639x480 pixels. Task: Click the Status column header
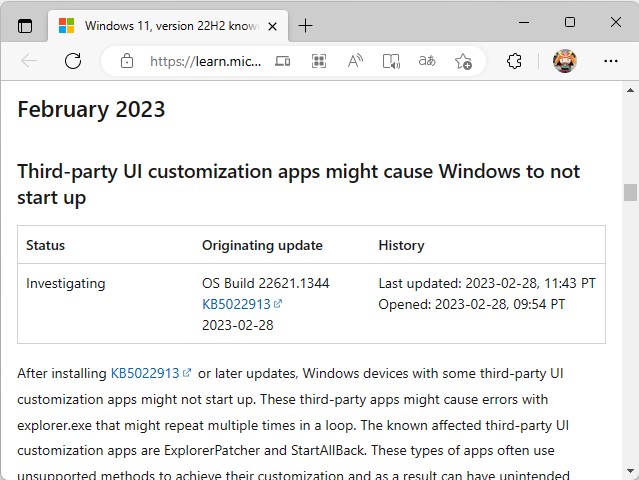click(x=45, y=245)
